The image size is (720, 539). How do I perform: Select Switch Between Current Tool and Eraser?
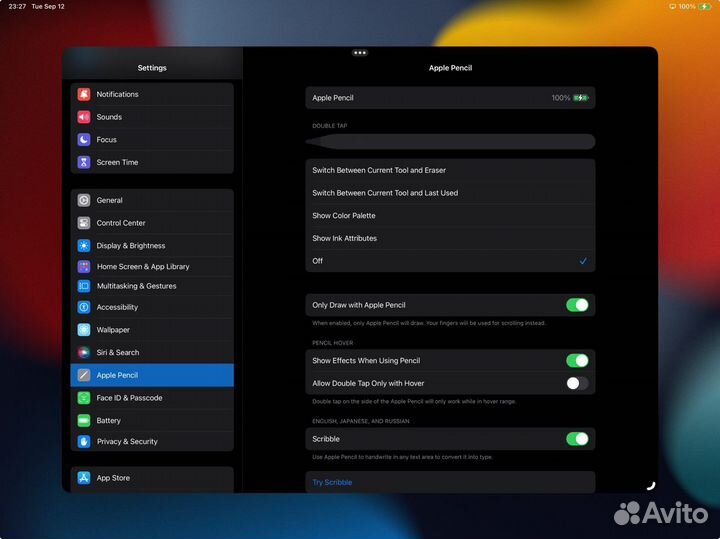point(450,170)
